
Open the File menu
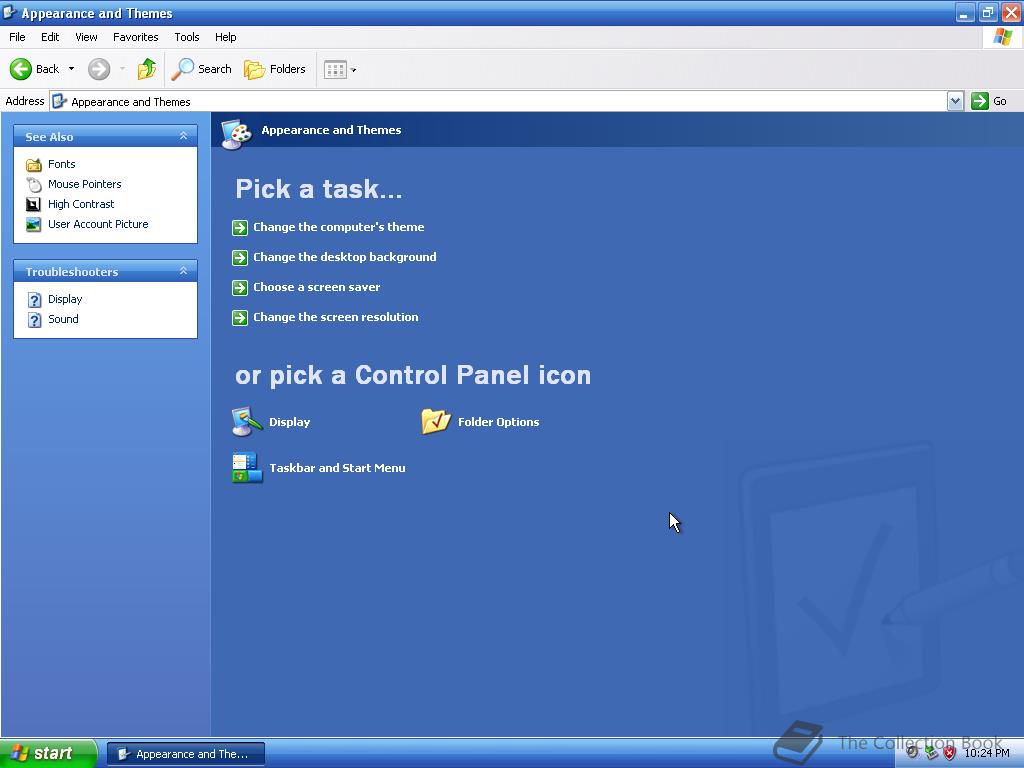tap(18, 37)
